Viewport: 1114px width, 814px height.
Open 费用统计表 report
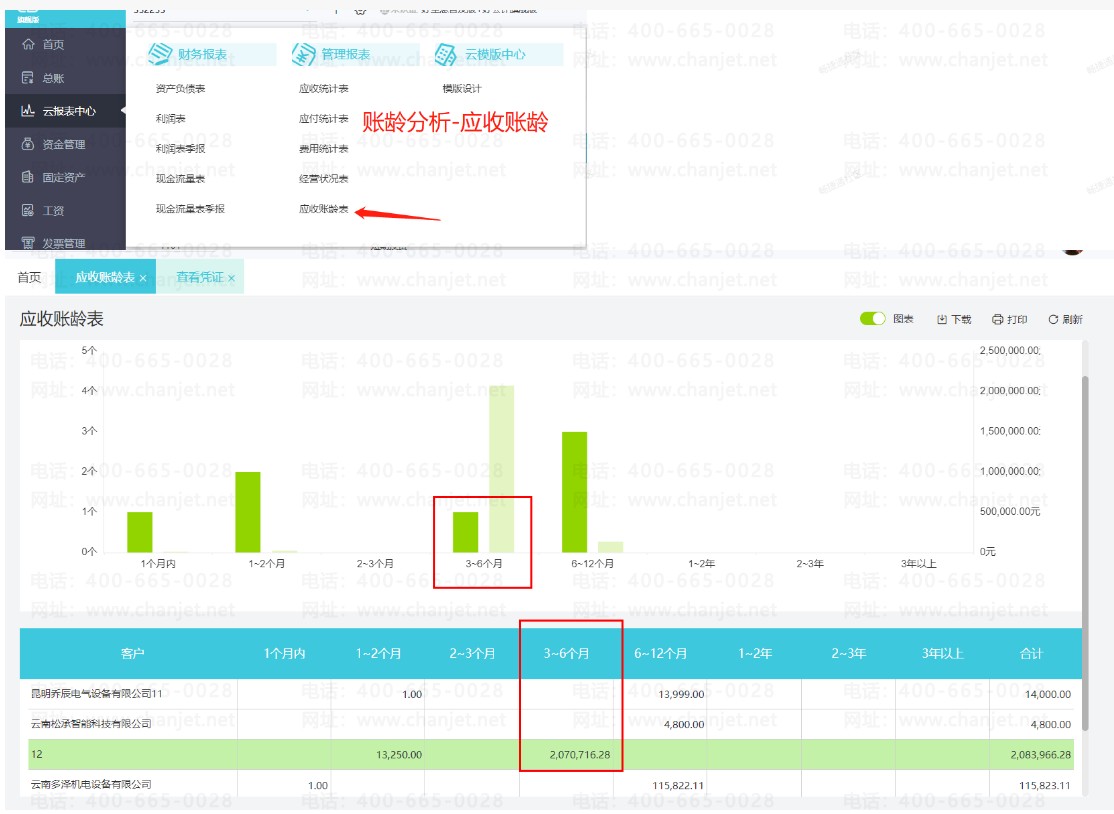[324, 148]
